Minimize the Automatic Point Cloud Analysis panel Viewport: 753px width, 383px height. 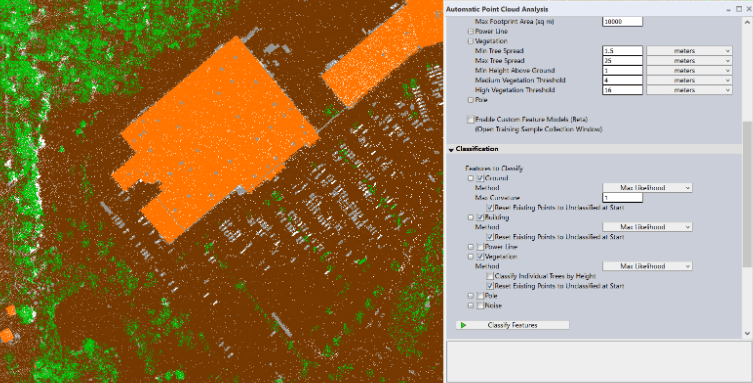point(729,9)
